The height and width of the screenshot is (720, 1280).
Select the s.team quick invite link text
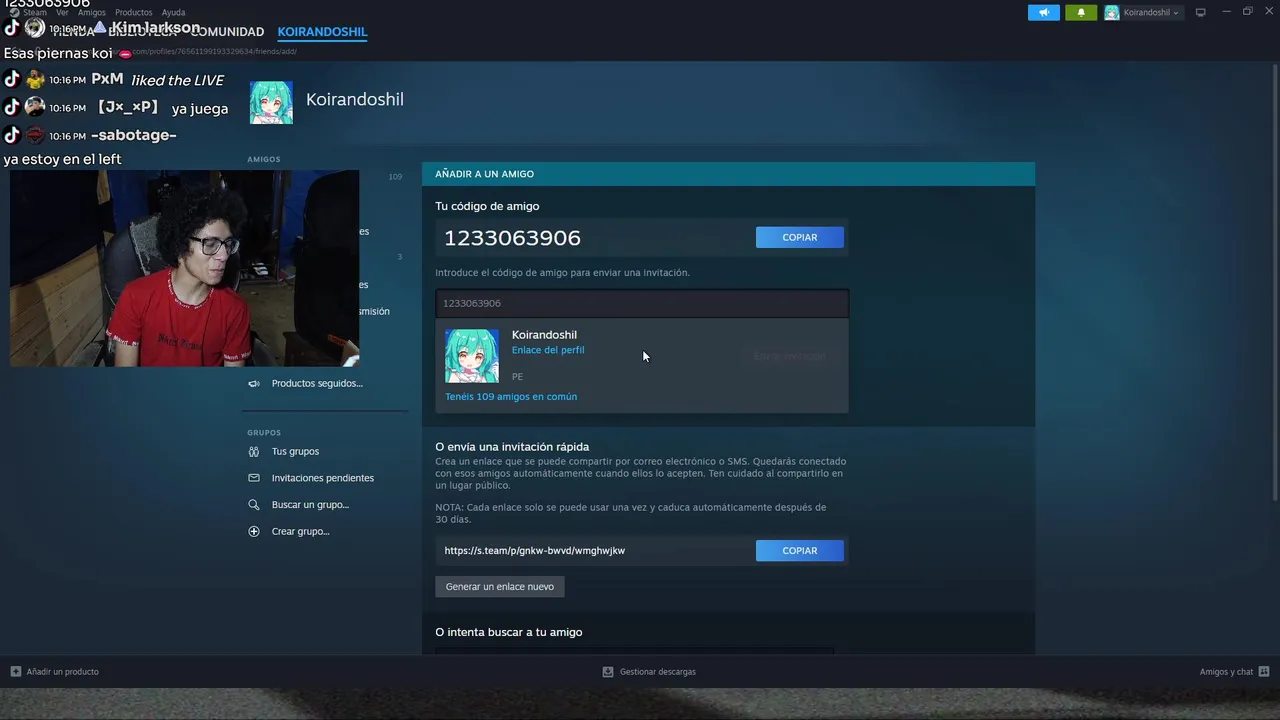[x=535, y=551]
